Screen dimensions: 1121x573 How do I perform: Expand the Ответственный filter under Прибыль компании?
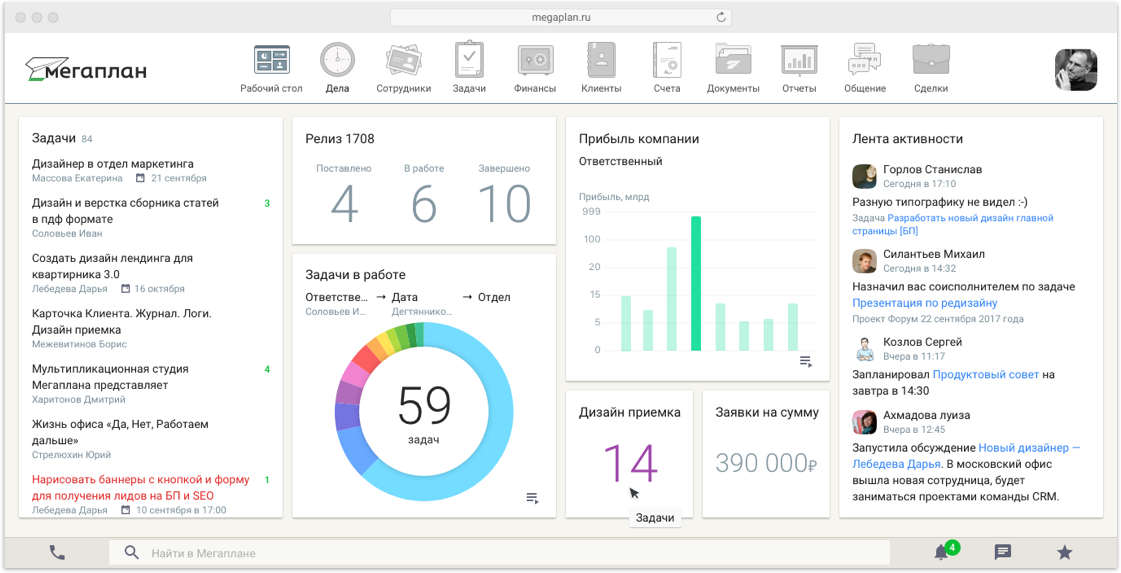(x=620, y=161)
